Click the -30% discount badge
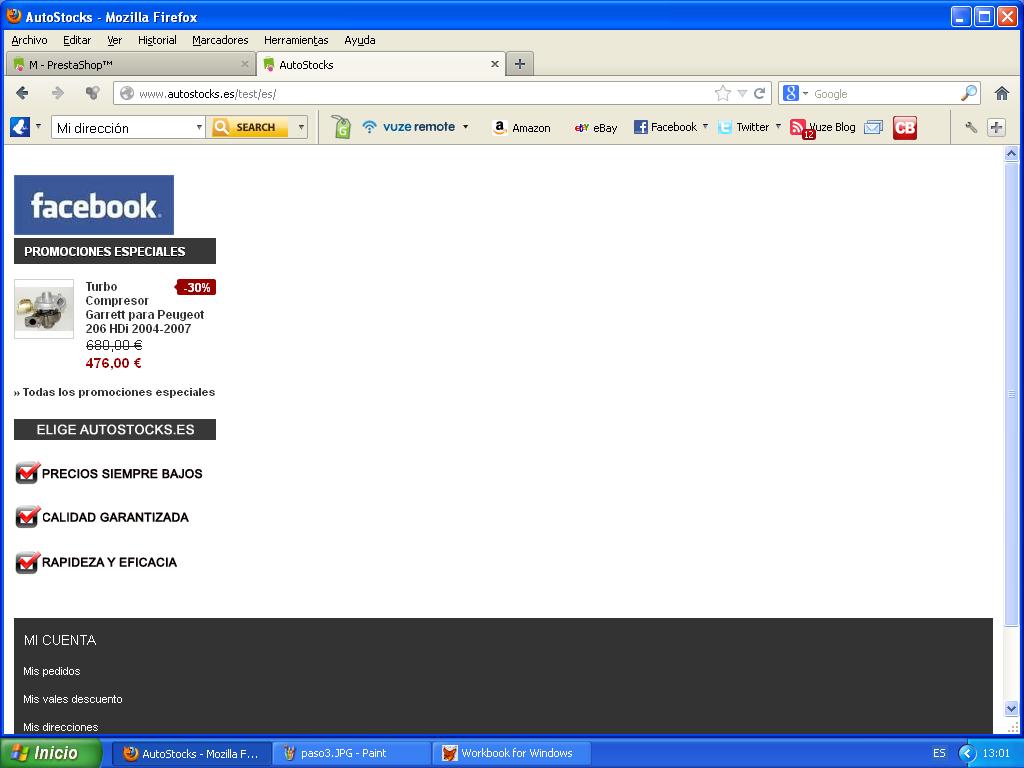 [196, 287]
